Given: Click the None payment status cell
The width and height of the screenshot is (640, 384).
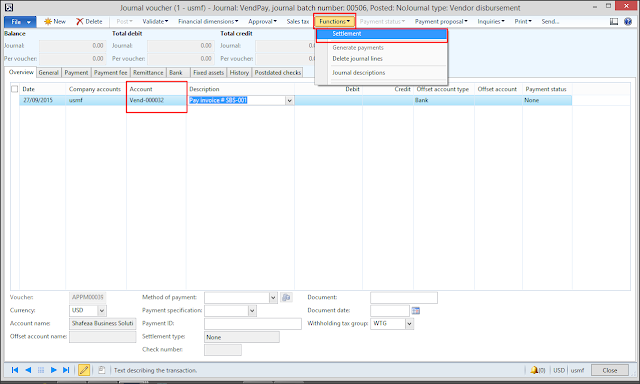Looking at the screenshot, I should point(547,100).
